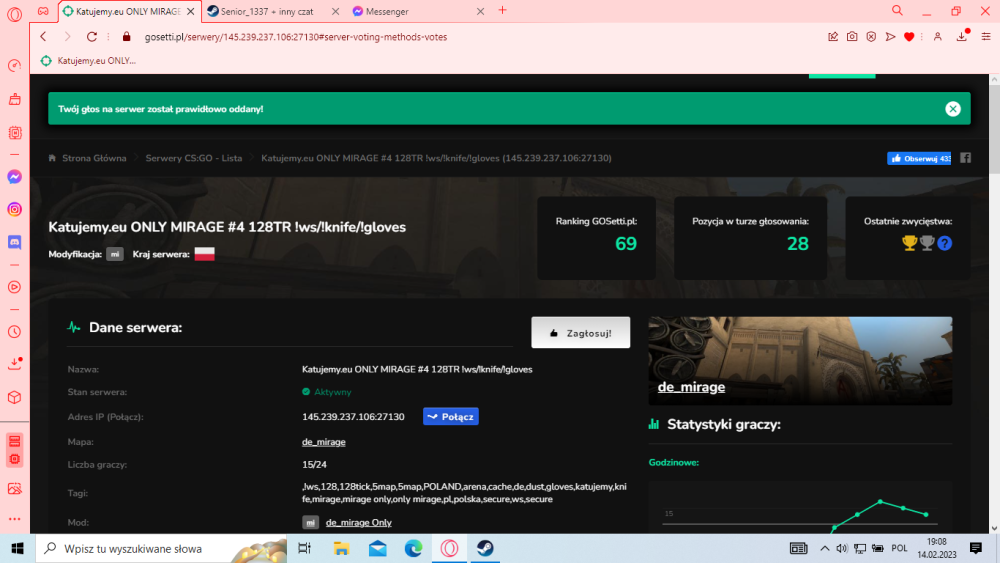The image size is (1000, 563).
Task: Reload the current page
Action: 92,36
